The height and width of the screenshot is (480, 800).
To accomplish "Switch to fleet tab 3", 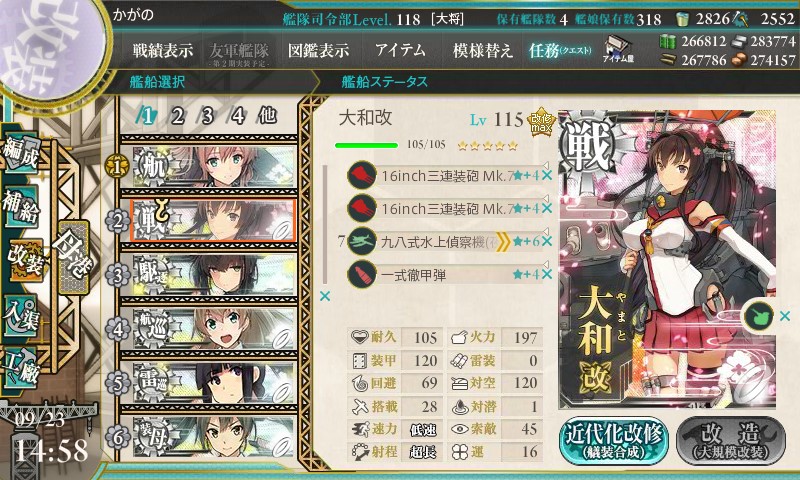I will click(x=207, y=116).
